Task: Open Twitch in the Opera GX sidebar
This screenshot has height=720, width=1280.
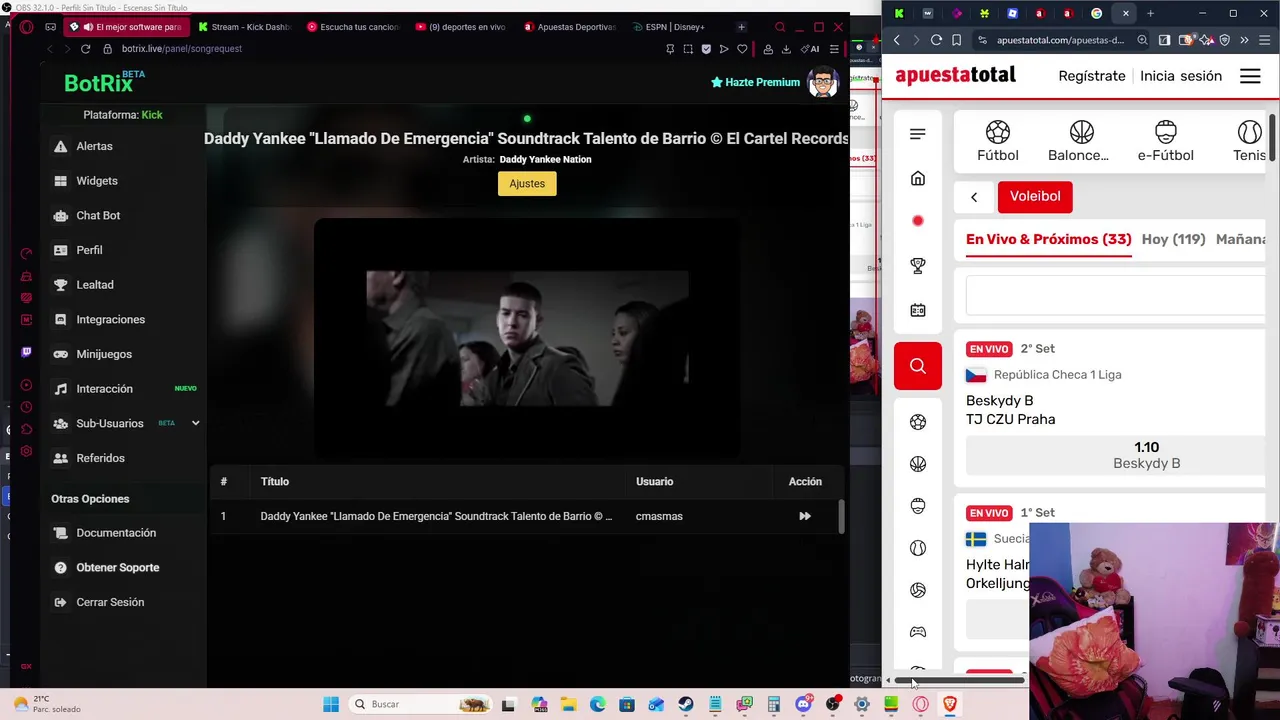Action: tap(26, 352)
